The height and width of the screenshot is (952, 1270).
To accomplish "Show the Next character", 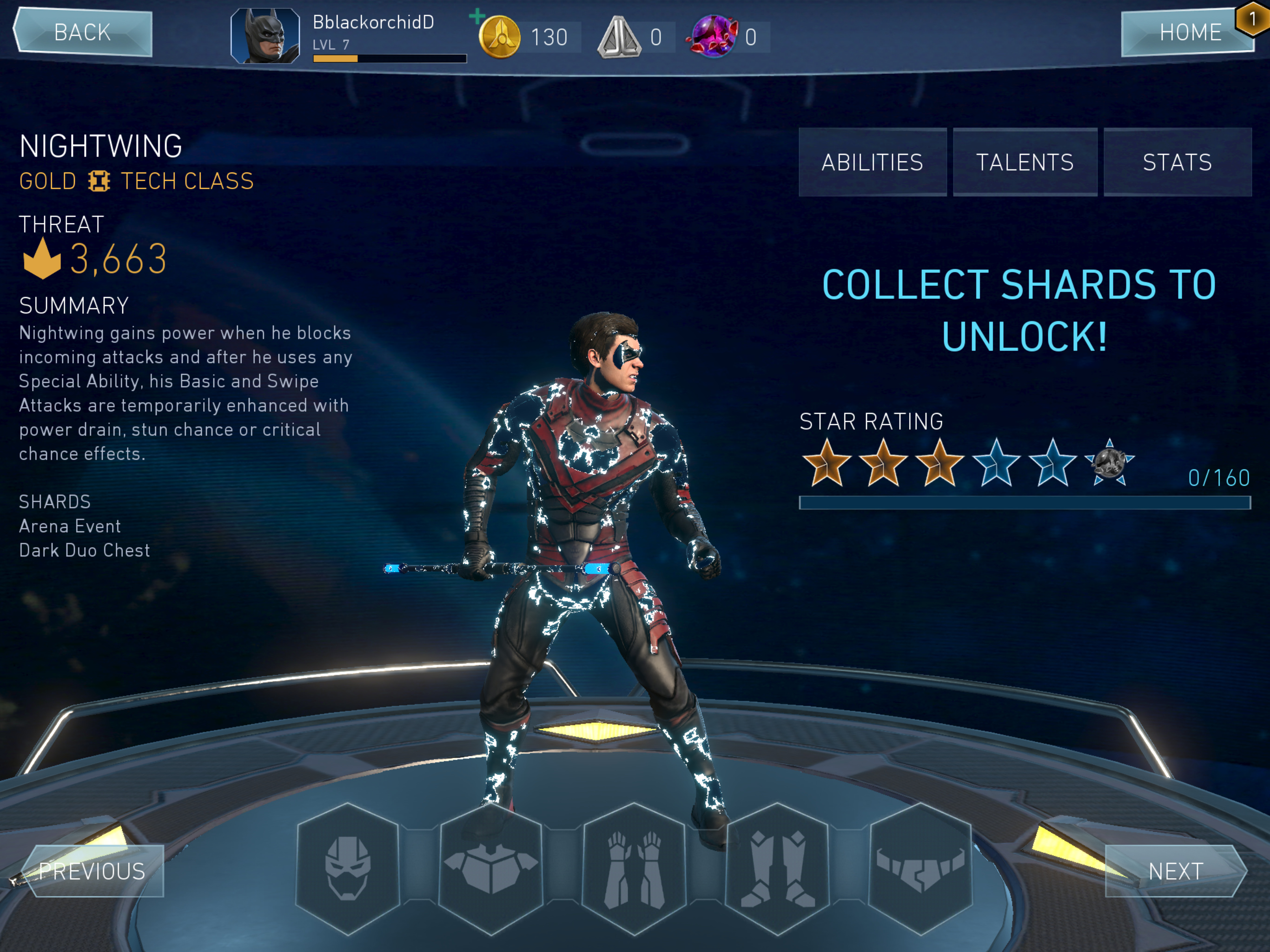I will (1176, 871).
